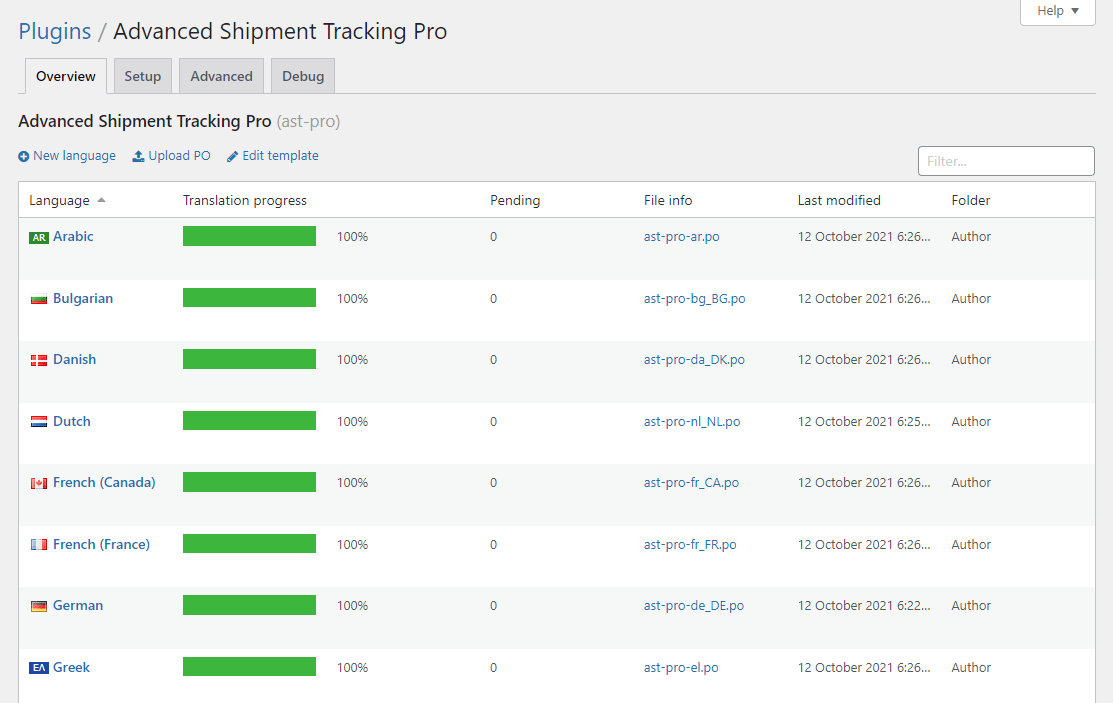Open the Plugins breadcrumb link
1113x703 pixels.
tap(55, 31)
